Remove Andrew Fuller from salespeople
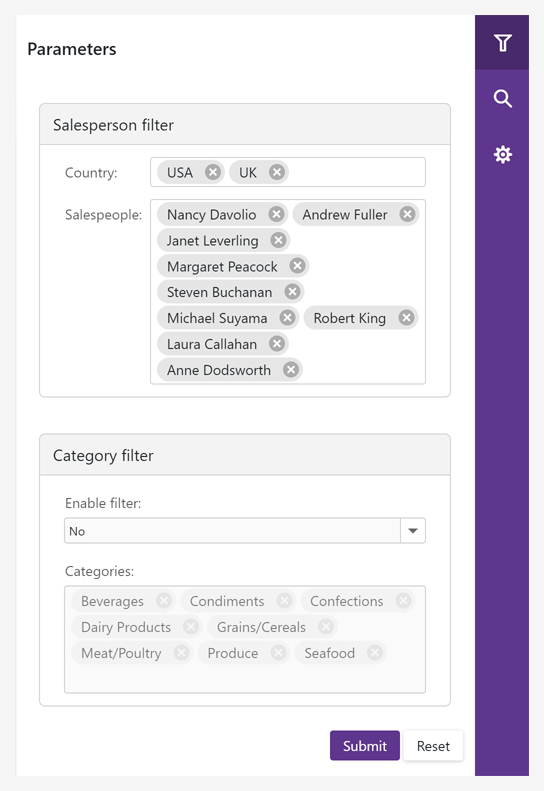This screenshot has height=791, width=544. click(407, 214)
